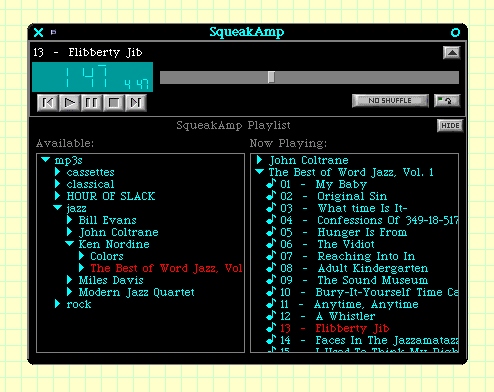Image resolution: width=494 pixels, height=392 pixels.
Task: Click note icon for 10 Bury-It-Yourself
Action: pos(271,292)
